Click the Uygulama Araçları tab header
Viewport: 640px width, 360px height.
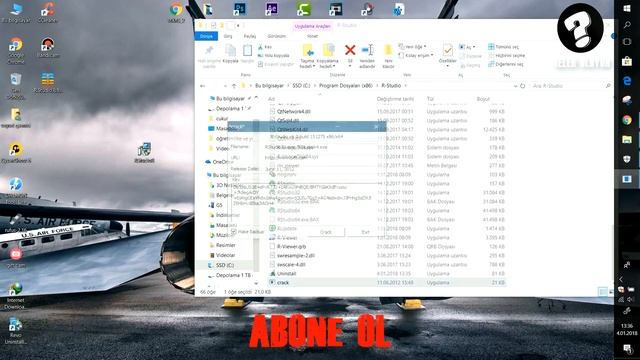point(312,26)
